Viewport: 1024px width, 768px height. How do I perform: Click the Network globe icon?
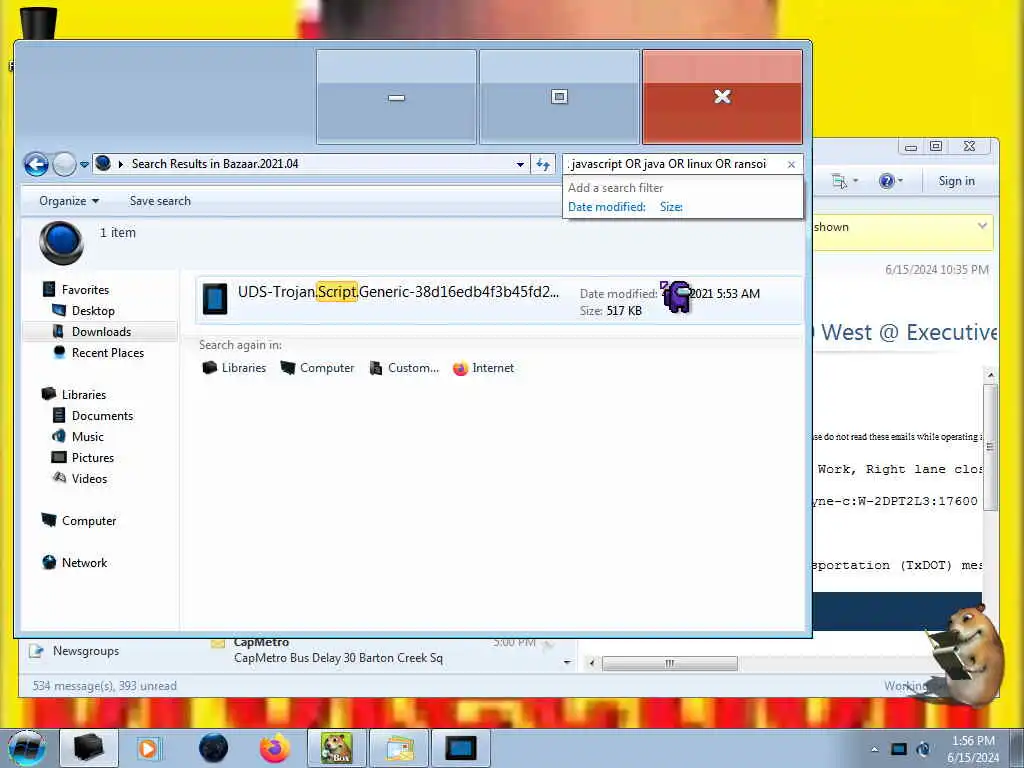(x=49, y=562)
